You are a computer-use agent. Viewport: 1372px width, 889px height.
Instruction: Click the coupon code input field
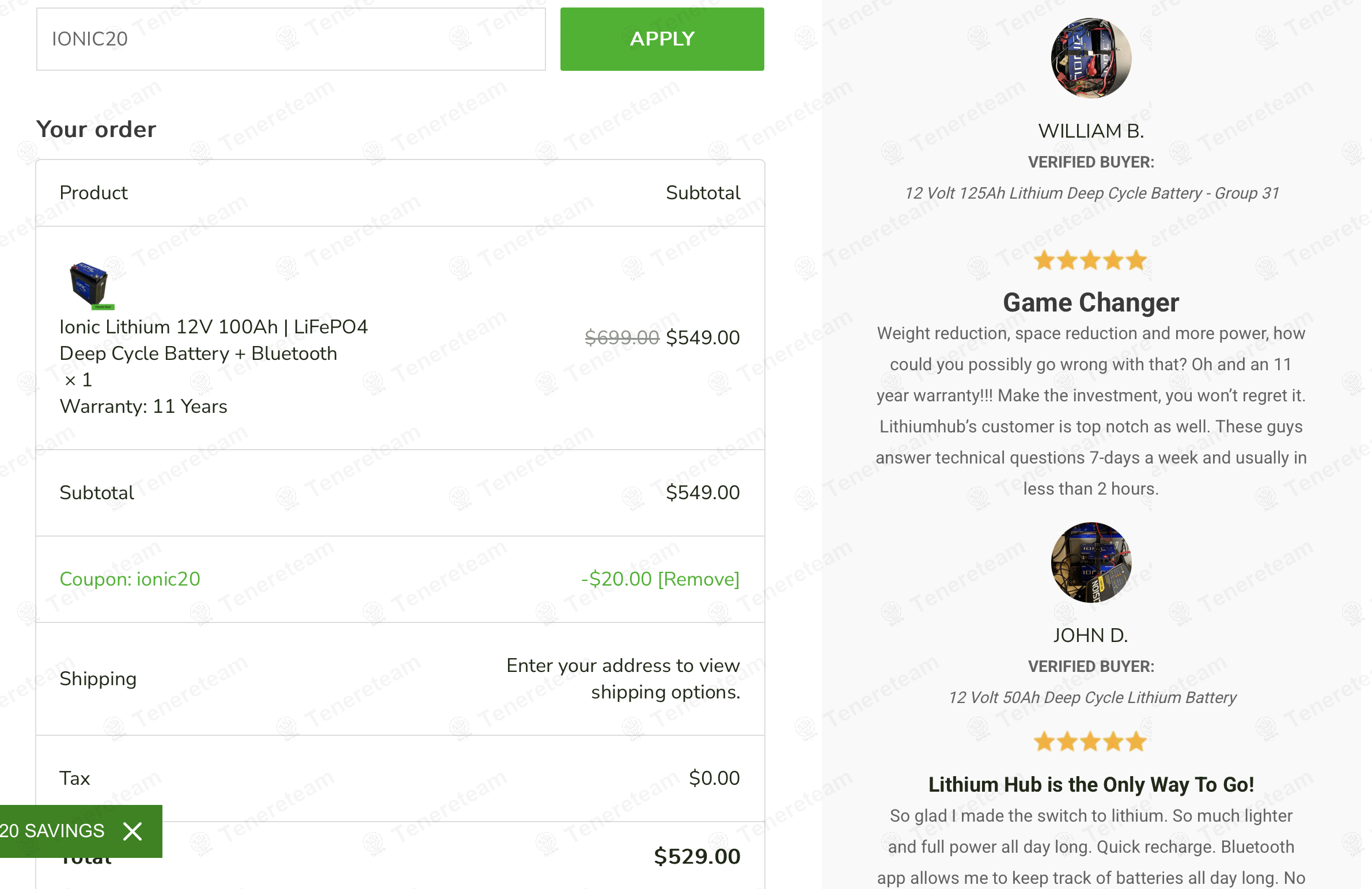click(290, 39)
